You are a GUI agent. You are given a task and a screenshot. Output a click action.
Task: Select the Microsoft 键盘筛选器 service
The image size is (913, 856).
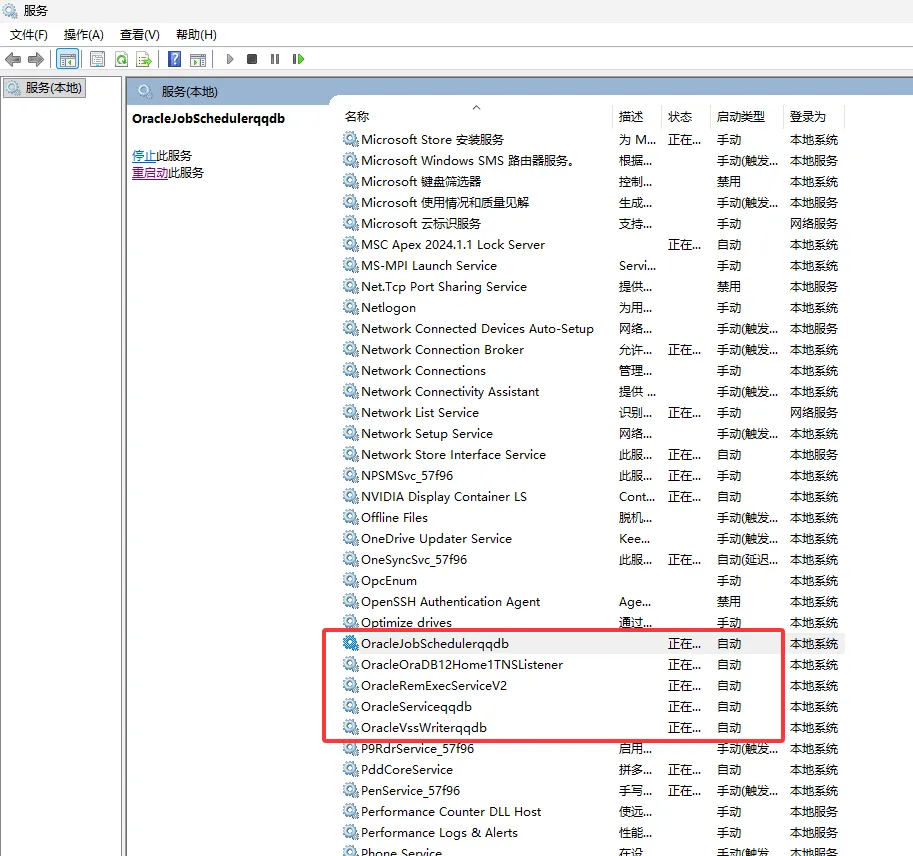point(591,182)
